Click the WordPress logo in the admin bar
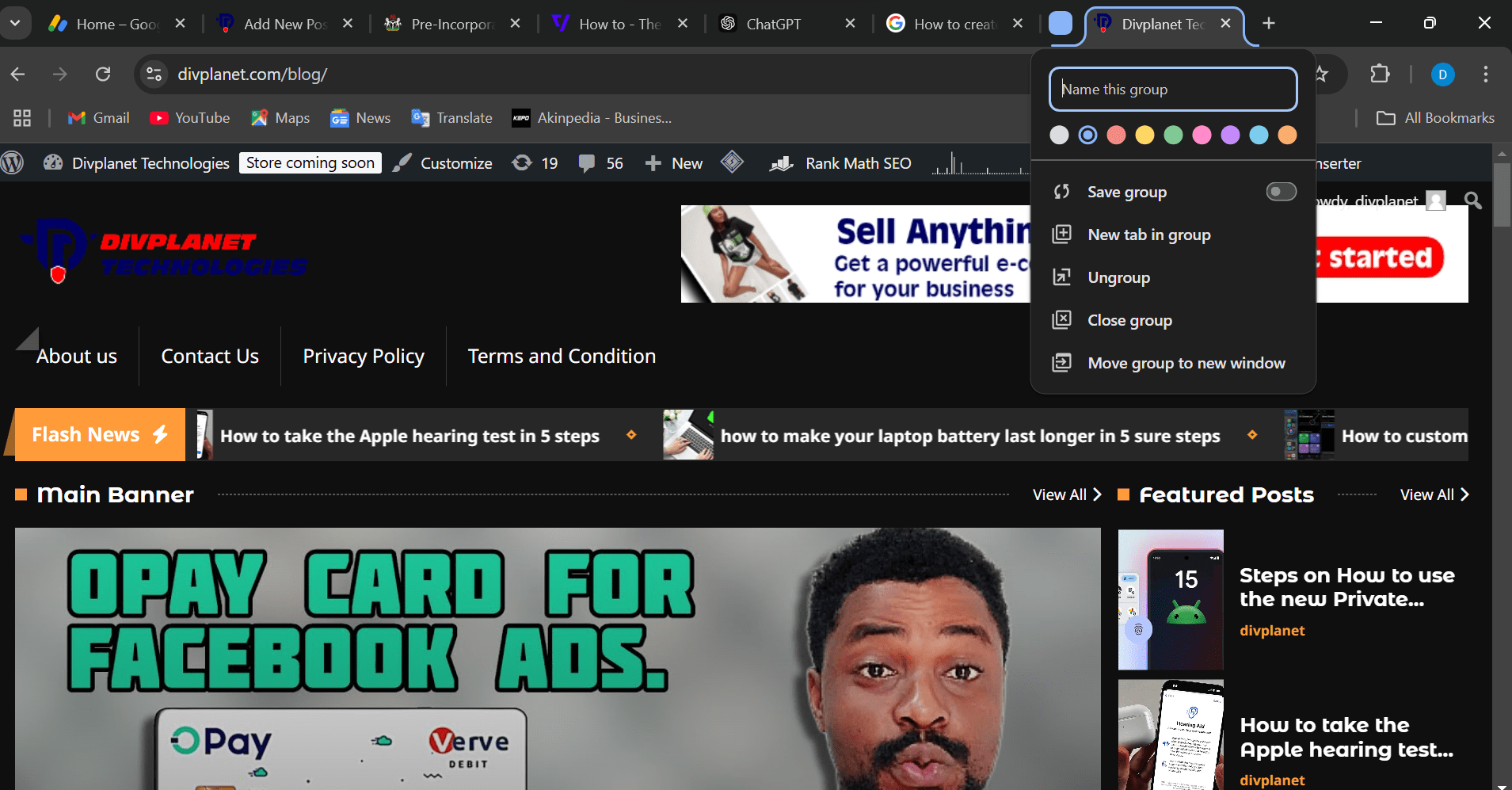 pyautogui.click(x=13, y=162)
